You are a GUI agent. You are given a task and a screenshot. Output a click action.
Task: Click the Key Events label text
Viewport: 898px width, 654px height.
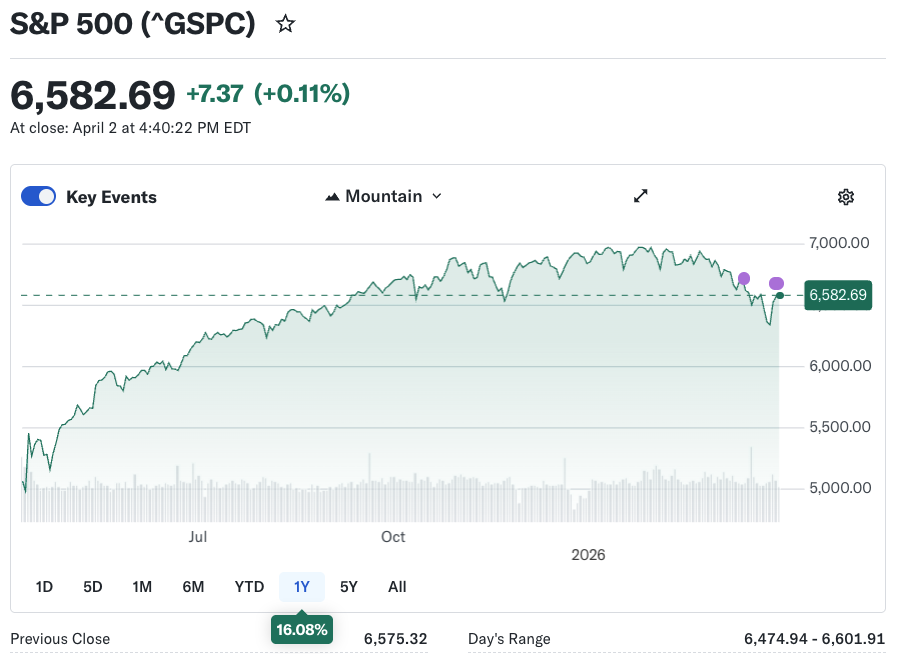click(111, 197)
